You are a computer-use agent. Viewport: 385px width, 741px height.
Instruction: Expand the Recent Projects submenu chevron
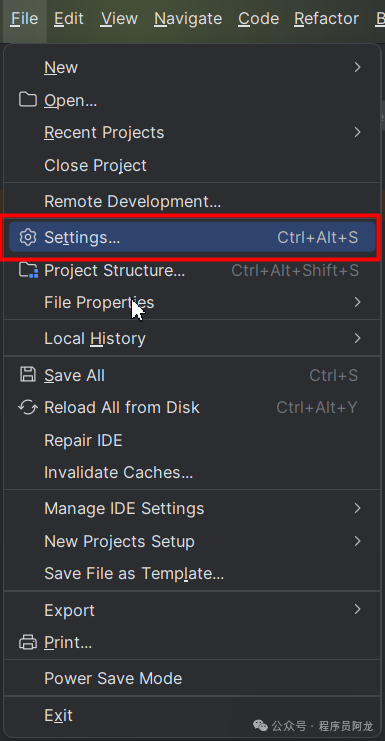pos(357,132)
